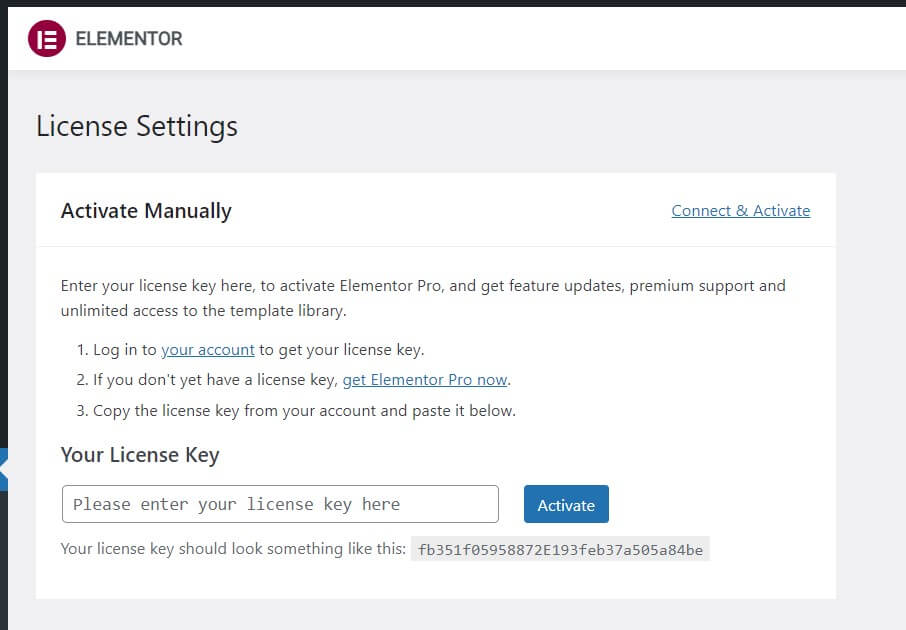Click the ELEMENTOR brand name text
The height and width of the screenshot is (630, 906).
tap(129, 39)
